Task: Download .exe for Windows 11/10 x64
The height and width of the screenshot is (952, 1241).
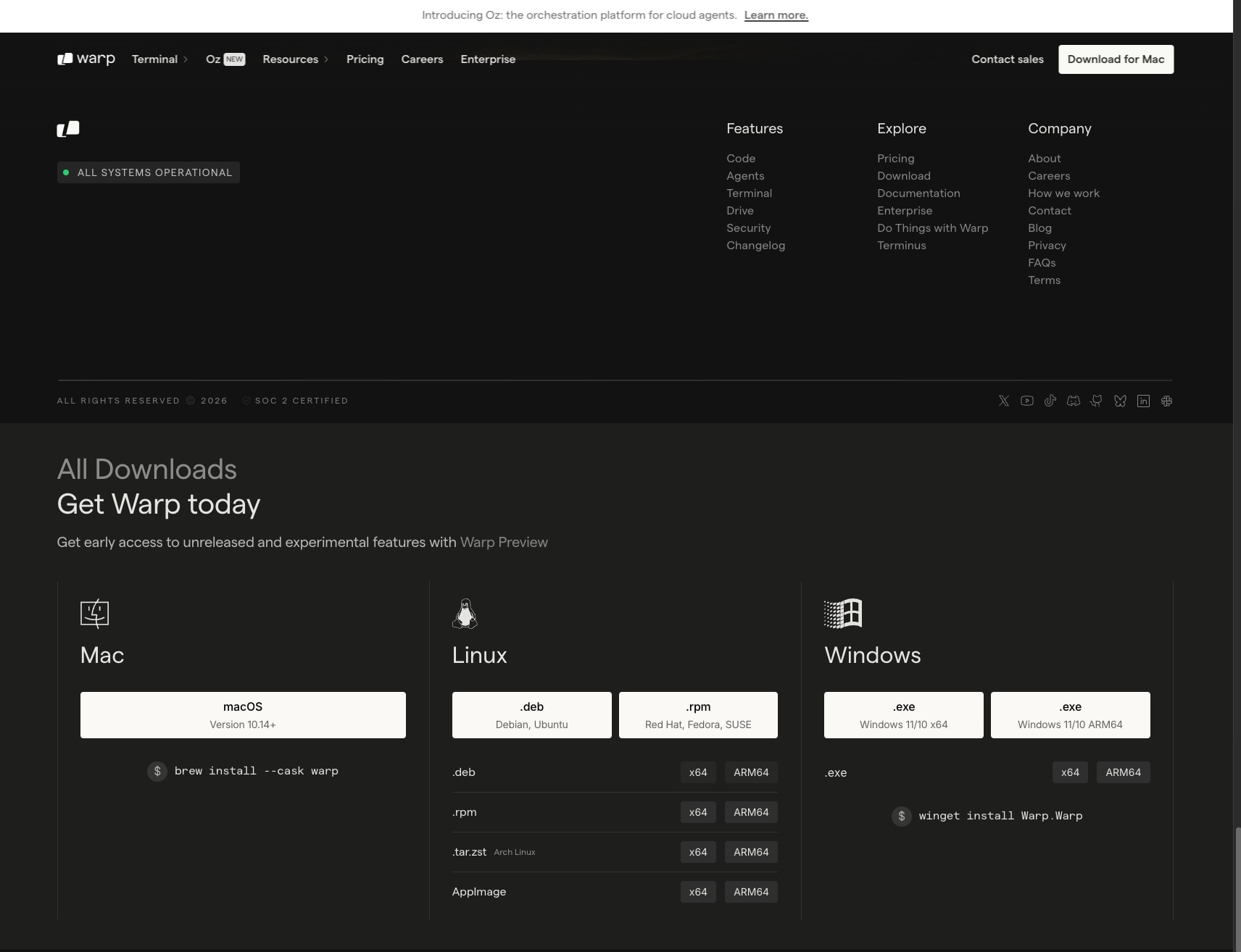Action: click(904, 715)
